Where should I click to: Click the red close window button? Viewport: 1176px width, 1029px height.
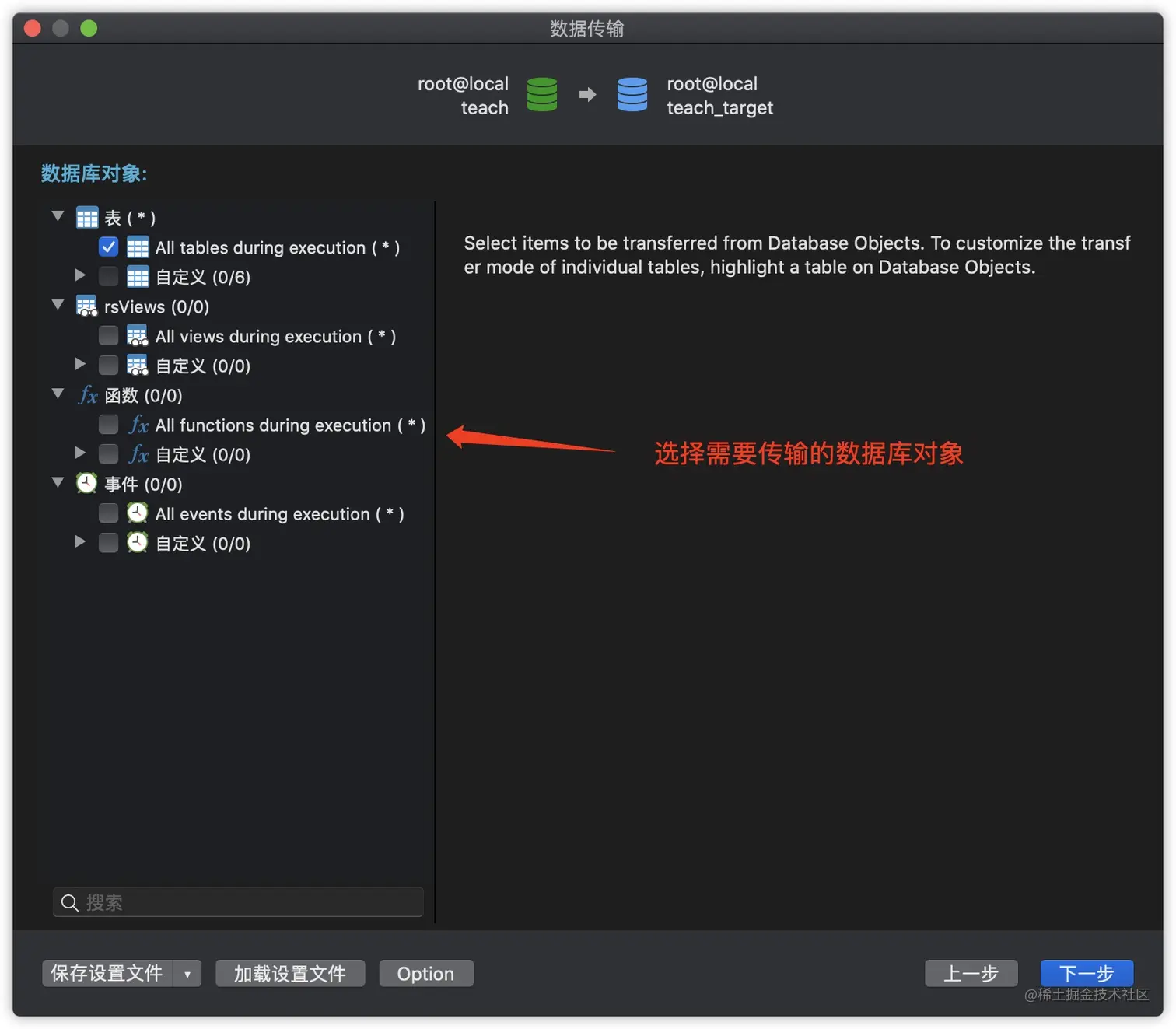pos(33,29)
